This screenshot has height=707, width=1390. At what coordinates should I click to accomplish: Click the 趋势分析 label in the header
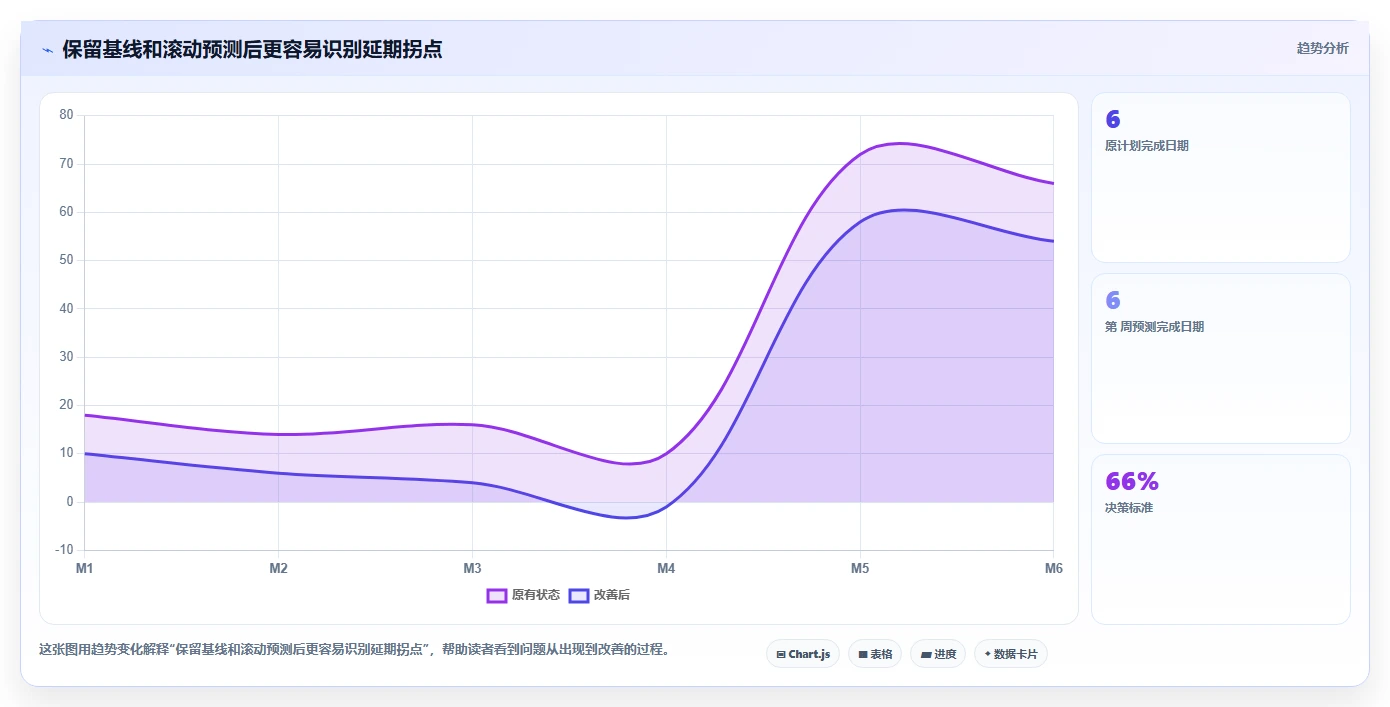point(1322,48)
